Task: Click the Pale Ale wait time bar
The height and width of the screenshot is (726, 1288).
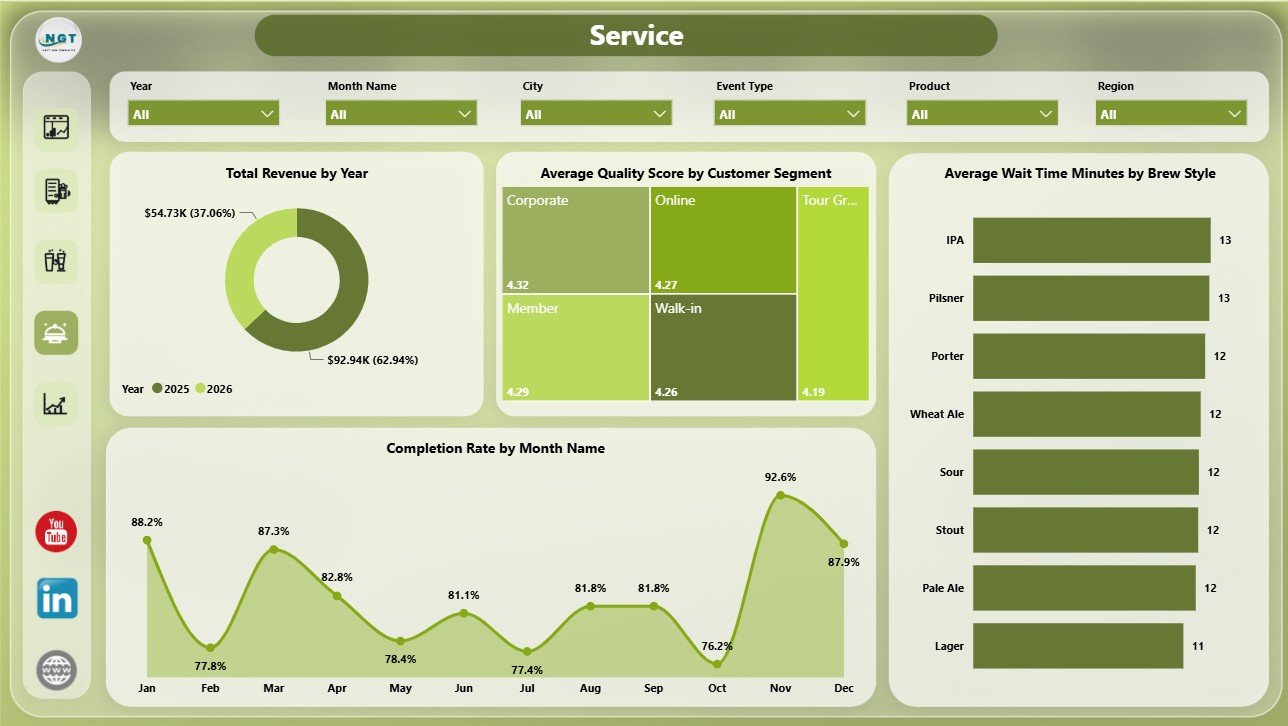Action: (1084, 588)
